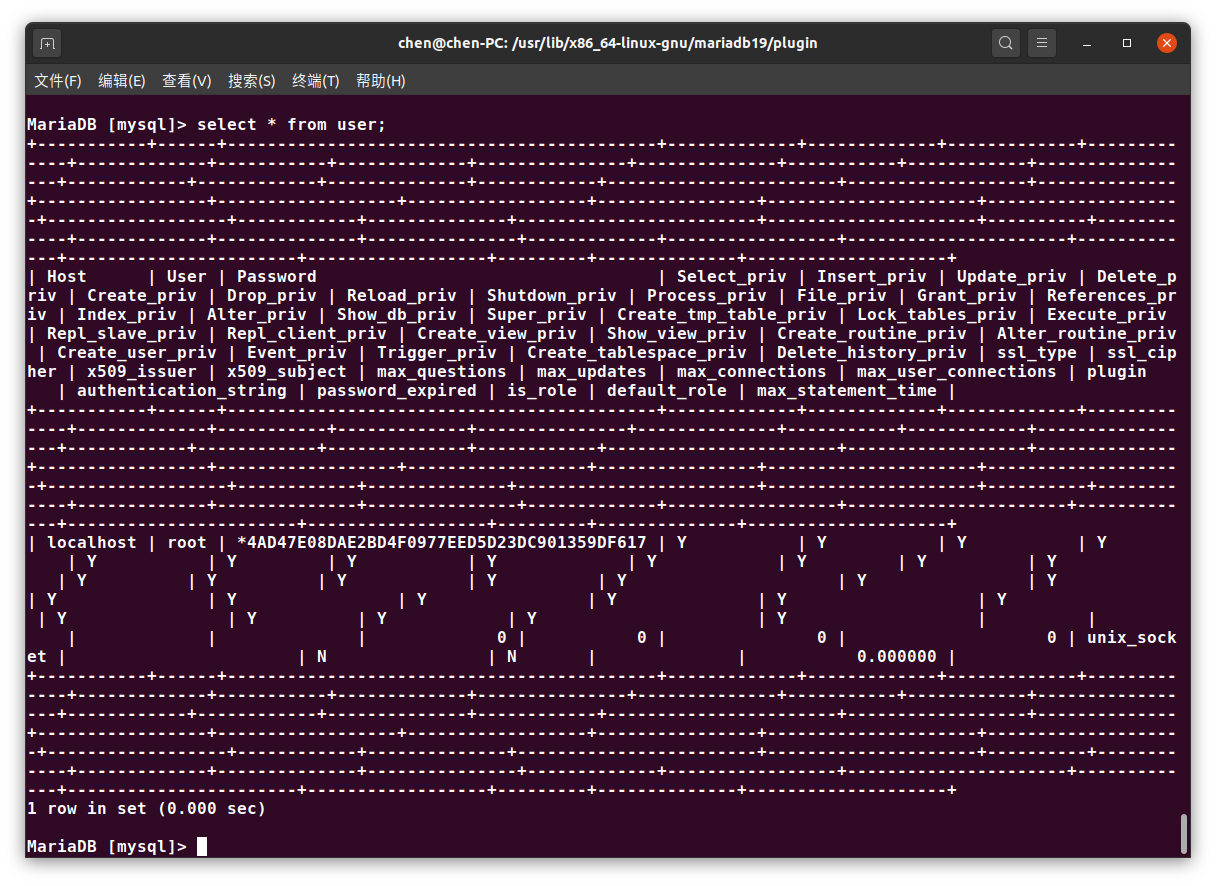This screenshot has height=886, width=1216.
Task: Click the 'Show_view_priv' column header
Action: coord(677,334)
